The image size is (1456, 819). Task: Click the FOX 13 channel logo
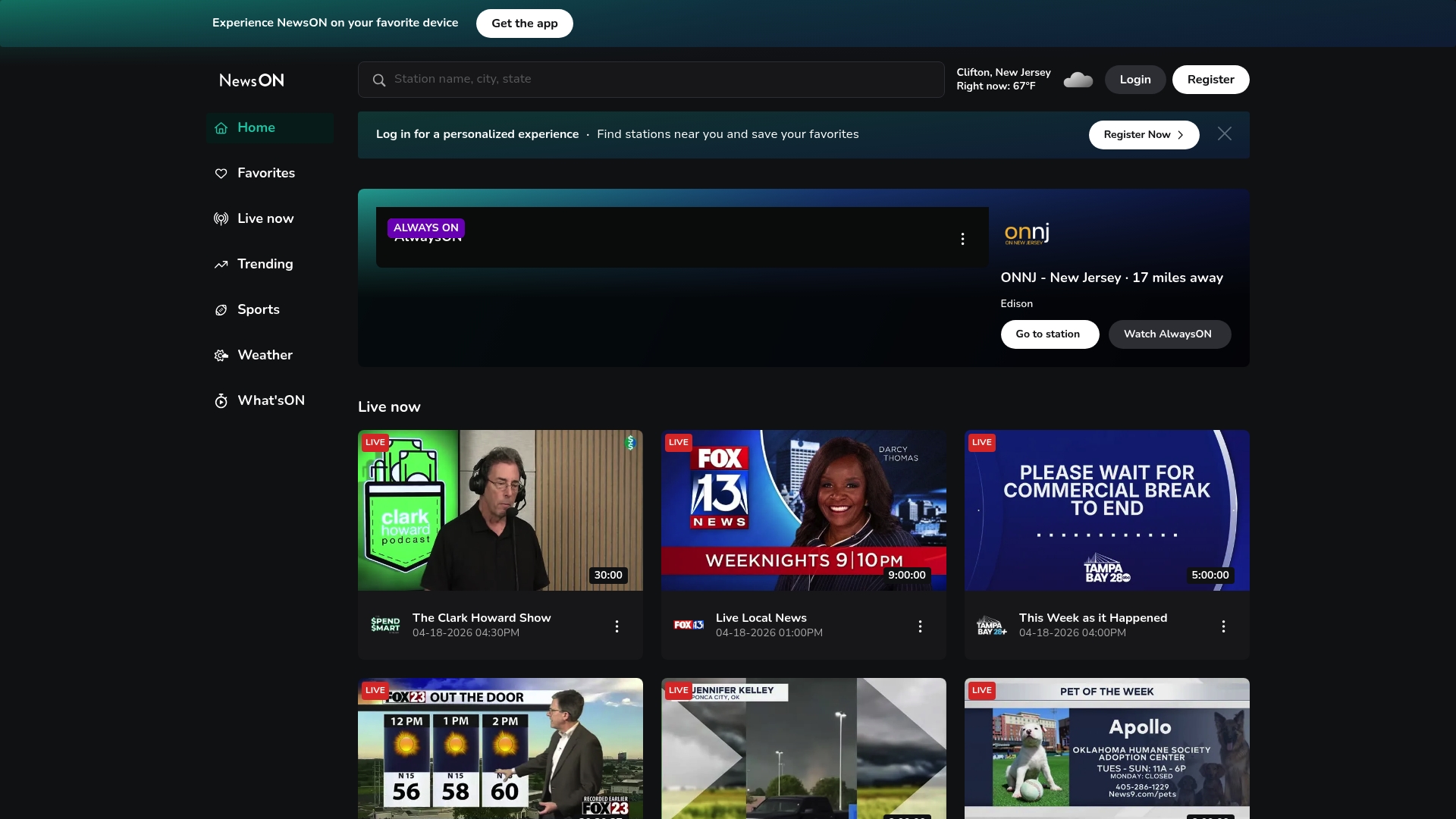pyautogui.click(x=689, y=625)
